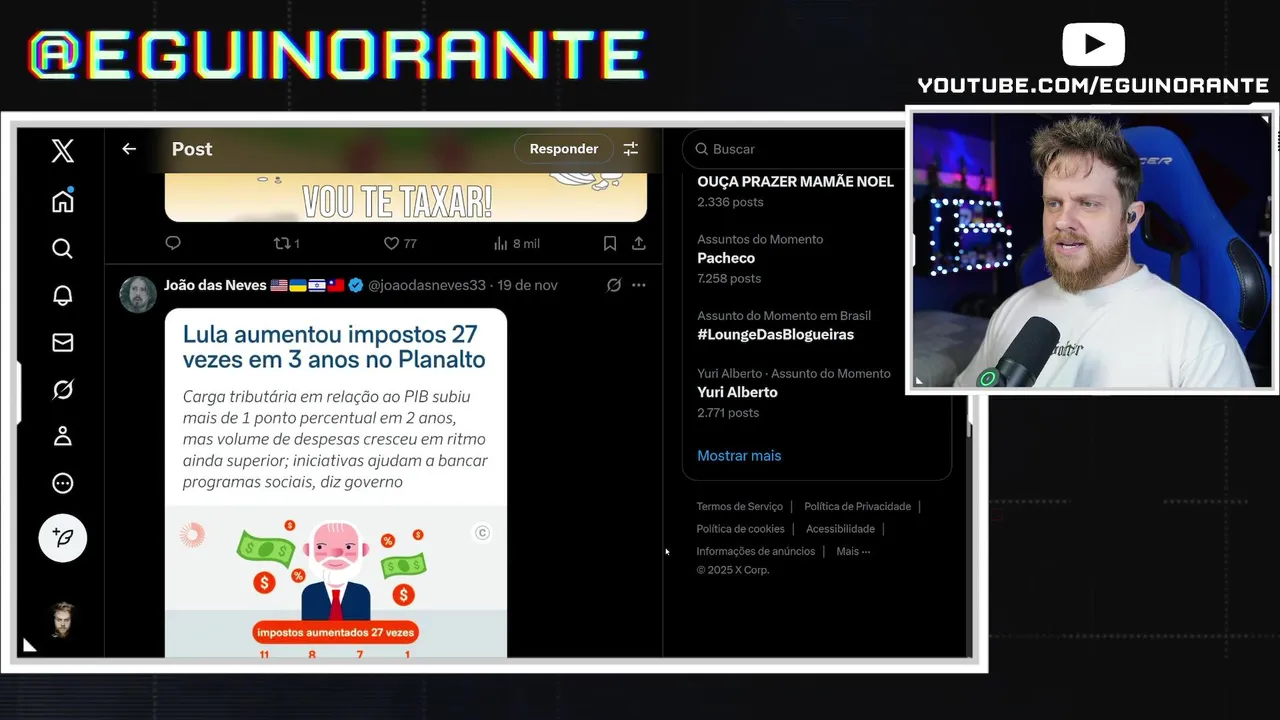Open trend OUÇA PRAZER MAMÃE NOEL
Image resolution: width=1280 pixels, height=720 pixels.
click(x=795, y=182)
